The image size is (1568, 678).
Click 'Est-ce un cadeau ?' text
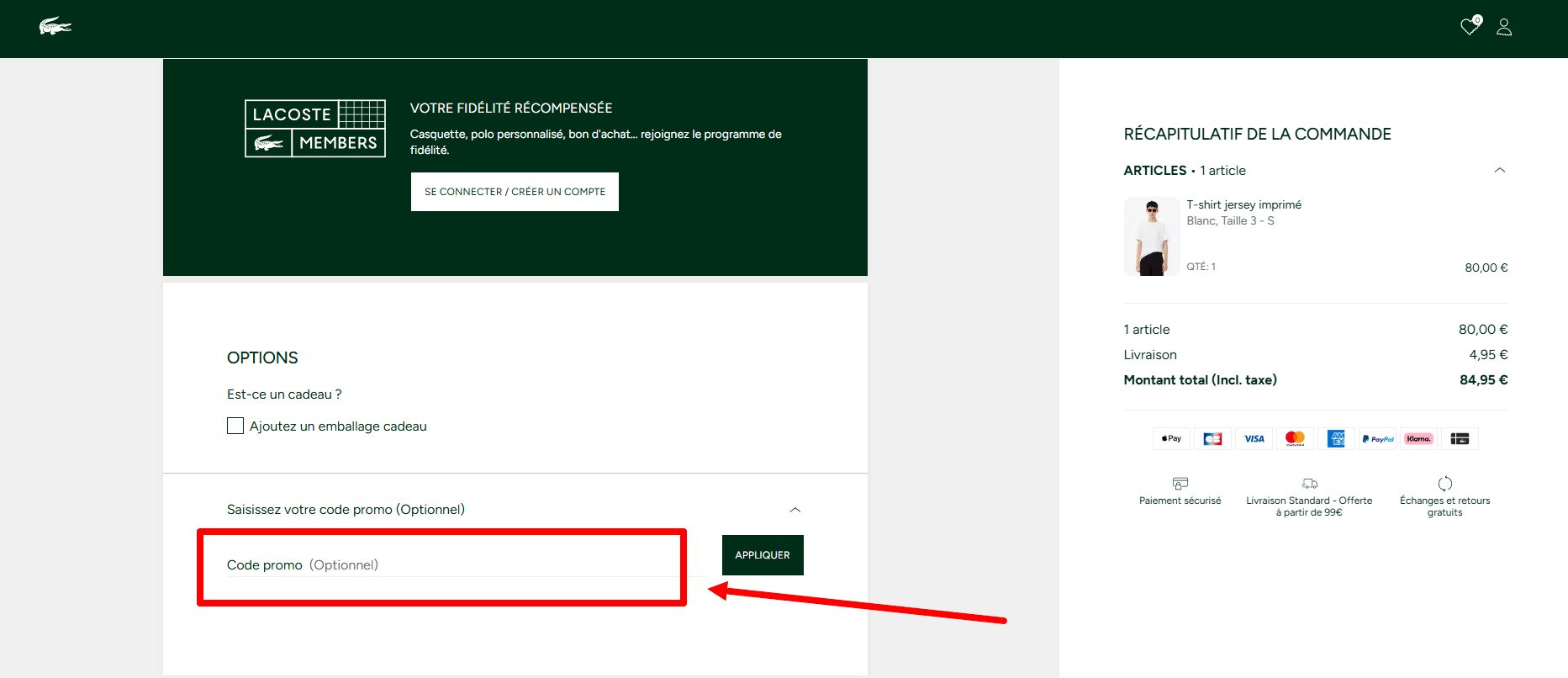pyautogui.click(x=284, y=395)
